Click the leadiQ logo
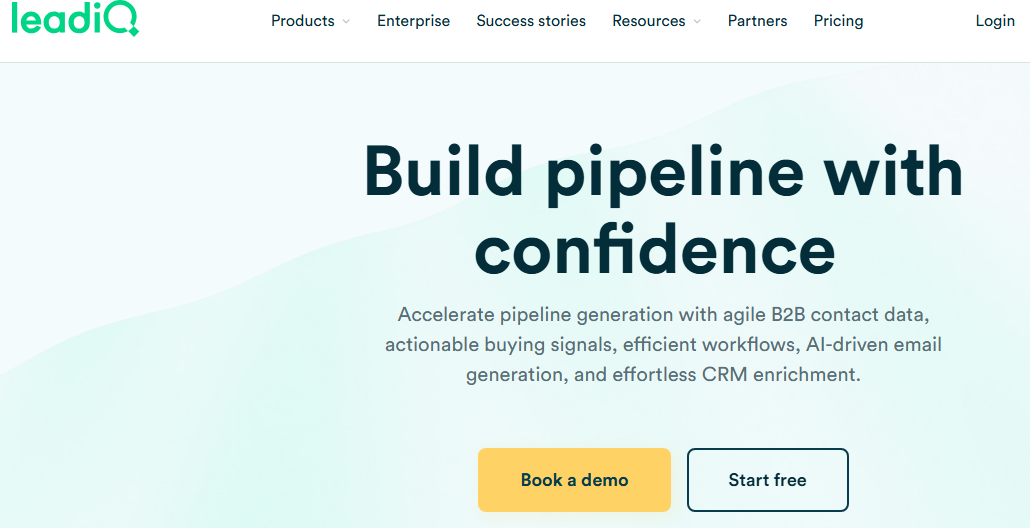The width and height of the screenshot is (1030, 528). (75, 20)
